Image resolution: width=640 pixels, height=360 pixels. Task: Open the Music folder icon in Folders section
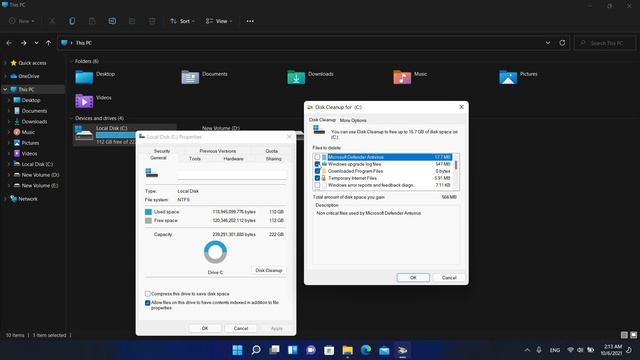[x=402, y=77]
